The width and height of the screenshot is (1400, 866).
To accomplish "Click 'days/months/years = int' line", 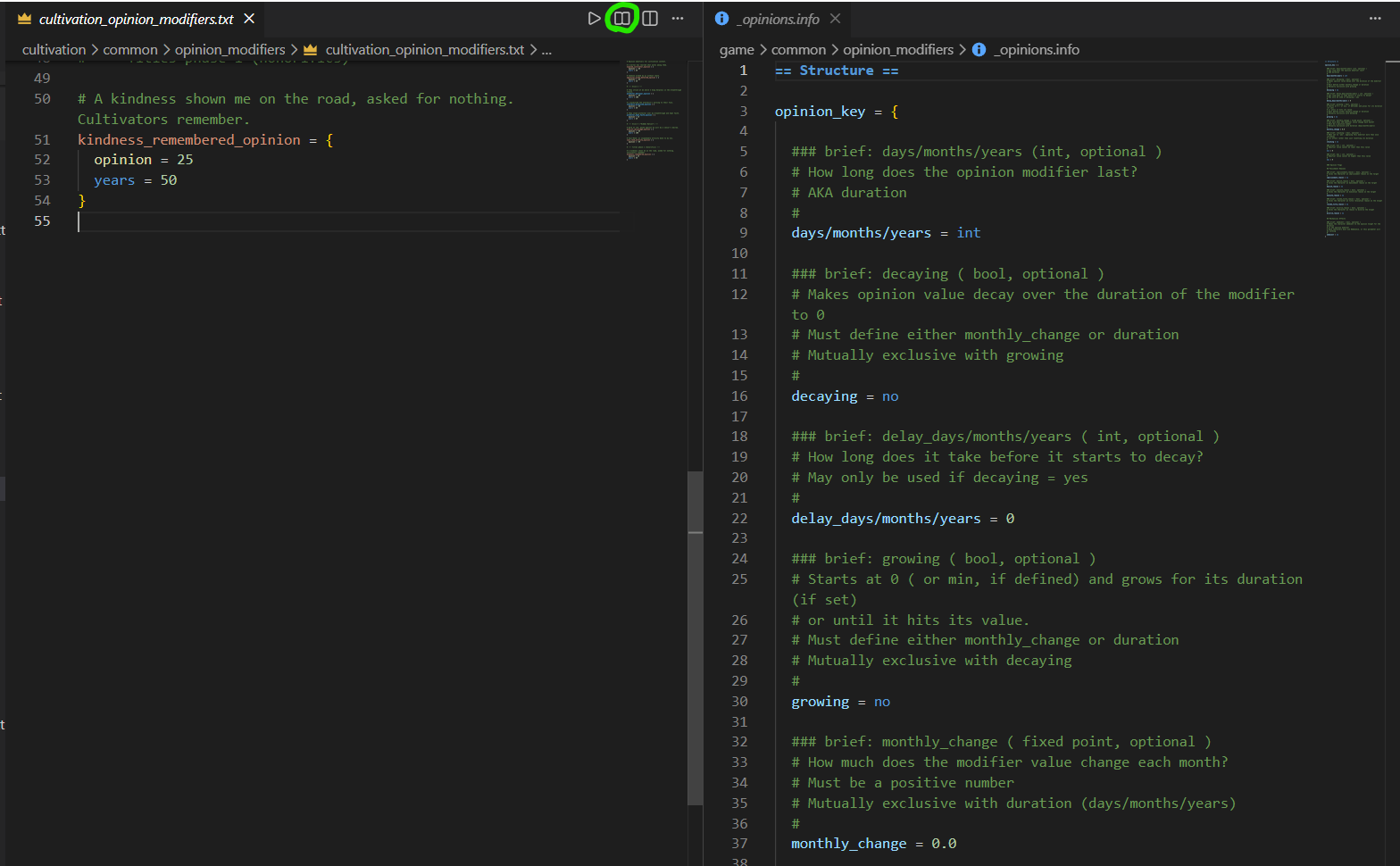I will click(x=886, y=233).
